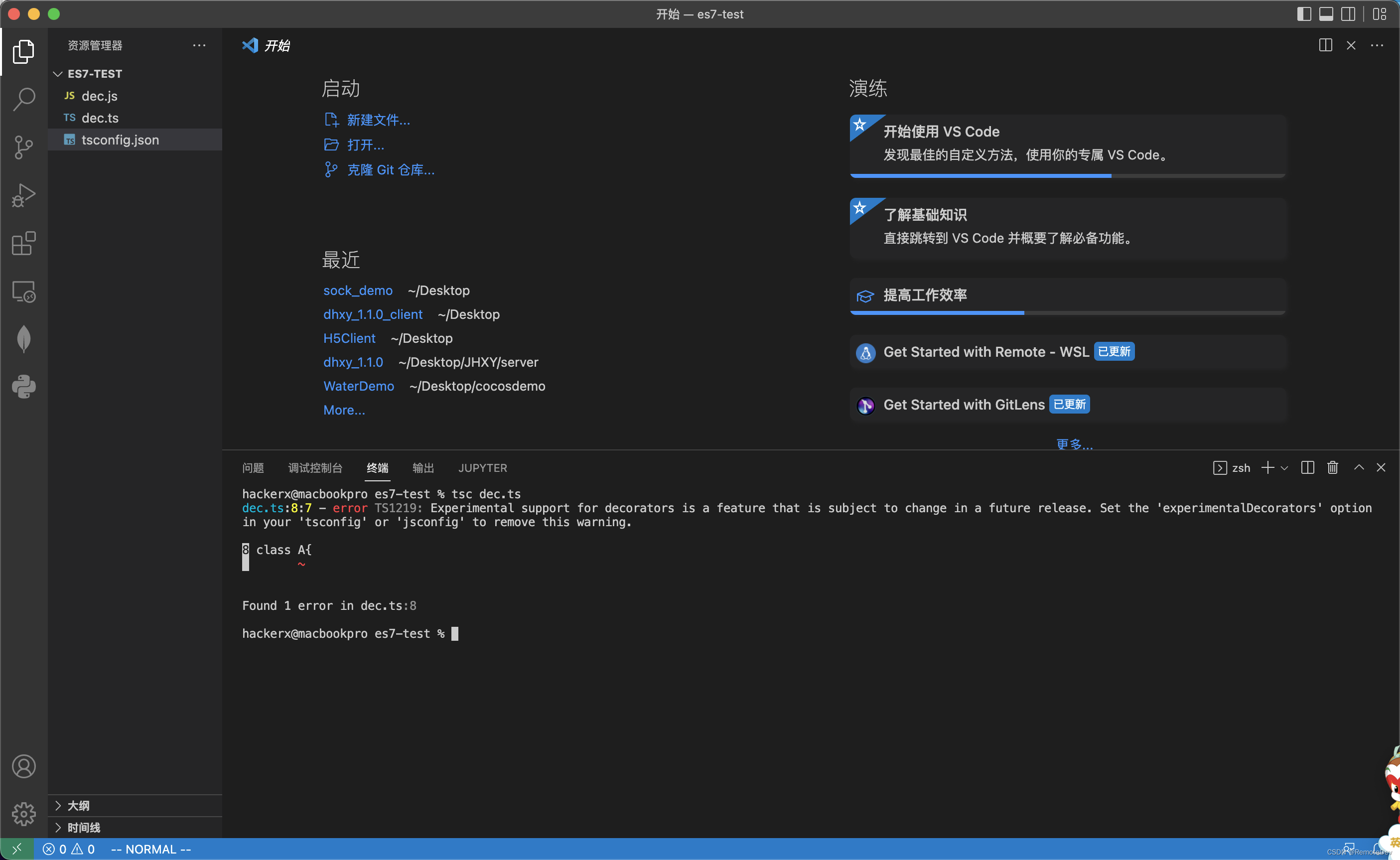Open new terminal launch profile dropdown arrow
Viewport: 1400px width, 860px height.
1284,468
